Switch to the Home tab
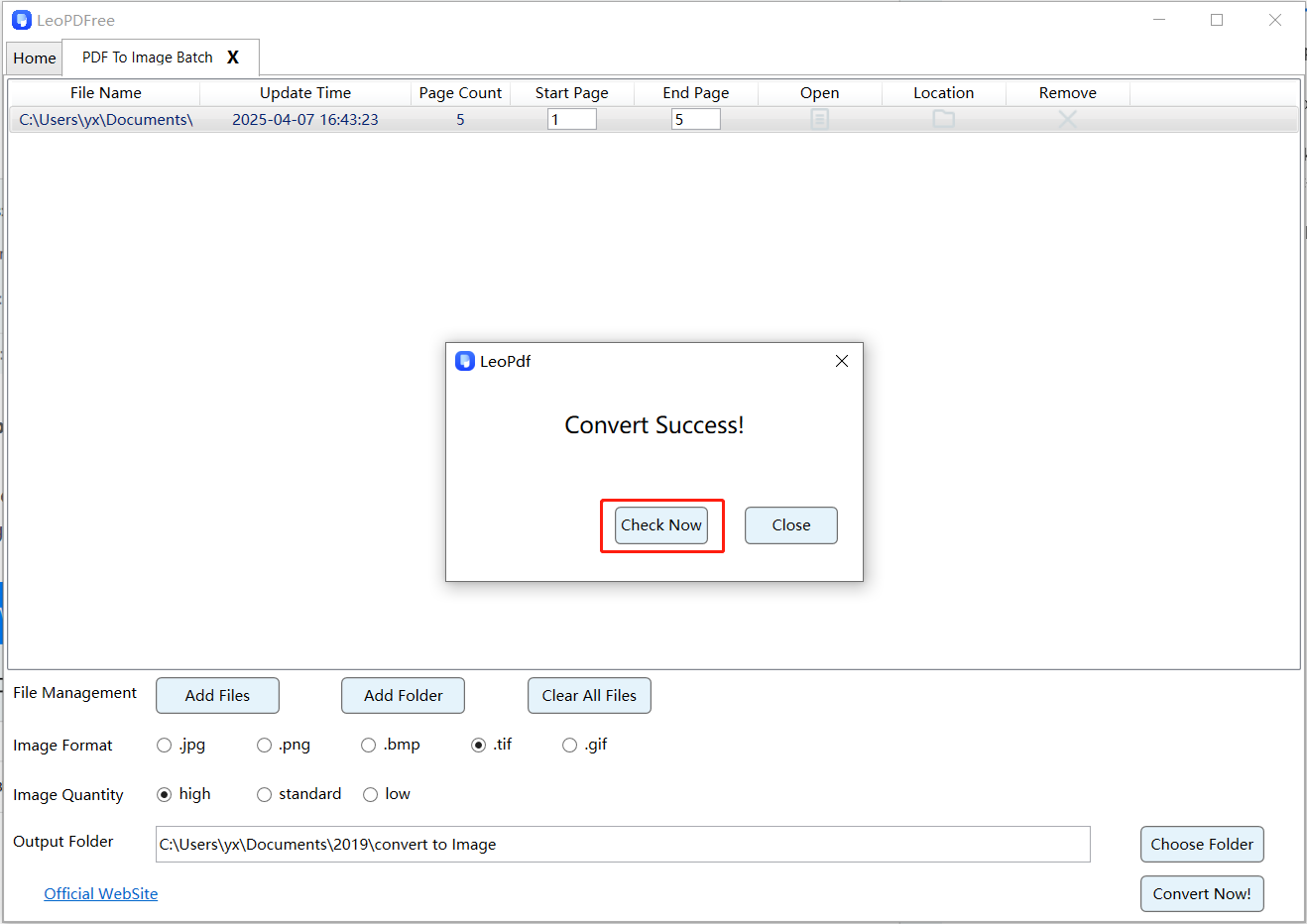The image size is (1307, 924). tap(35, 58)
